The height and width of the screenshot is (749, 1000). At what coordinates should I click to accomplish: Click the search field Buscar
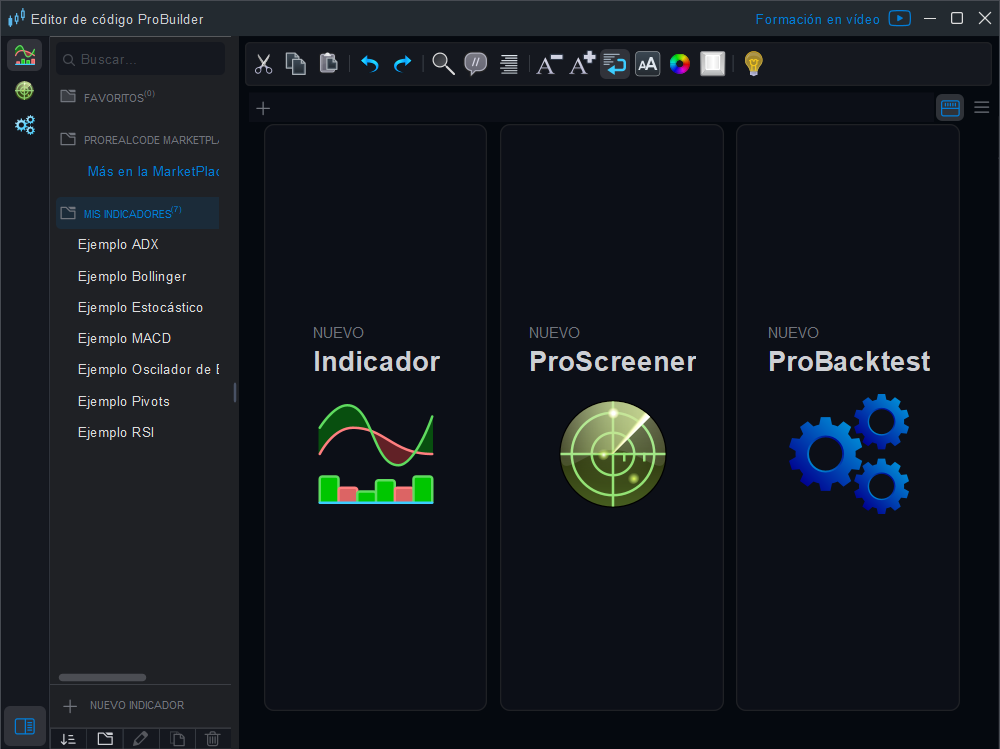(140, 59)
